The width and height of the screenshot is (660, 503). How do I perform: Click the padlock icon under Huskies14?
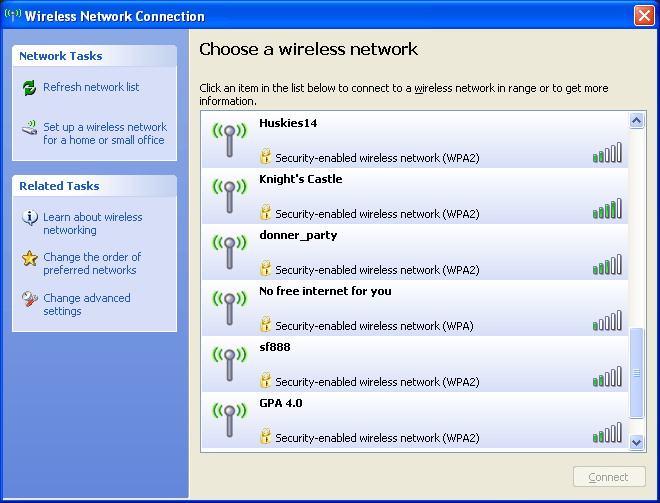pyautogui.click(x=266, y=156)
